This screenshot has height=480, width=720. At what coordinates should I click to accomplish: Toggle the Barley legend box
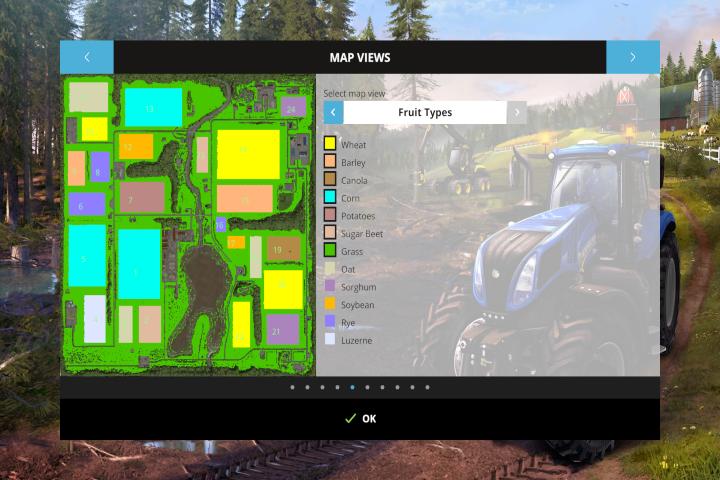click(330, 162)
